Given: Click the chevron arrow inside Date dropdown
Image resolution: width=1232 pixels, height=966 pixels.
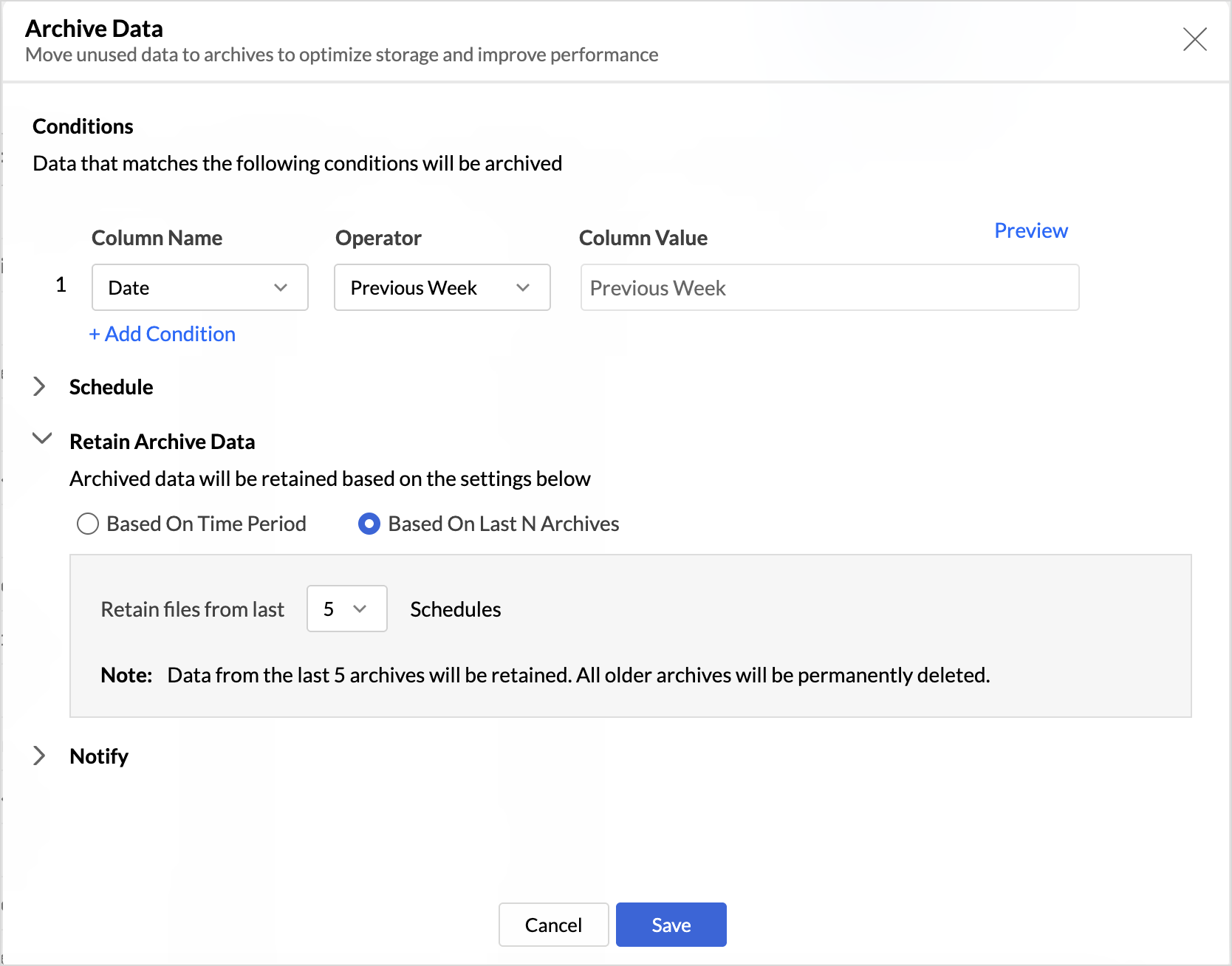Looking at the screenshot, I should click(x=281, y=287).
